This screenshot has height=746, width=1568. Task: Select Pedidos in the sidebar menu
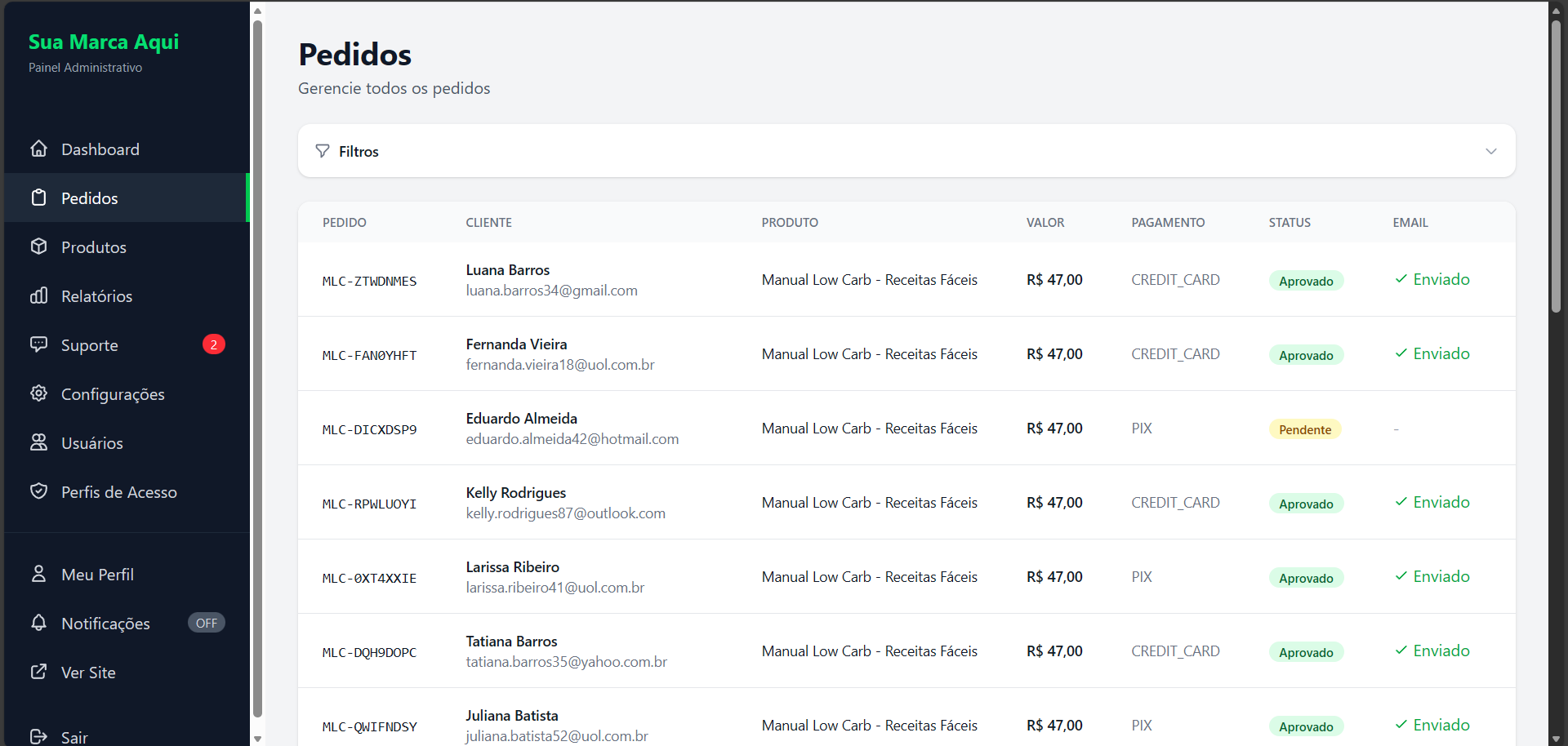90,198
